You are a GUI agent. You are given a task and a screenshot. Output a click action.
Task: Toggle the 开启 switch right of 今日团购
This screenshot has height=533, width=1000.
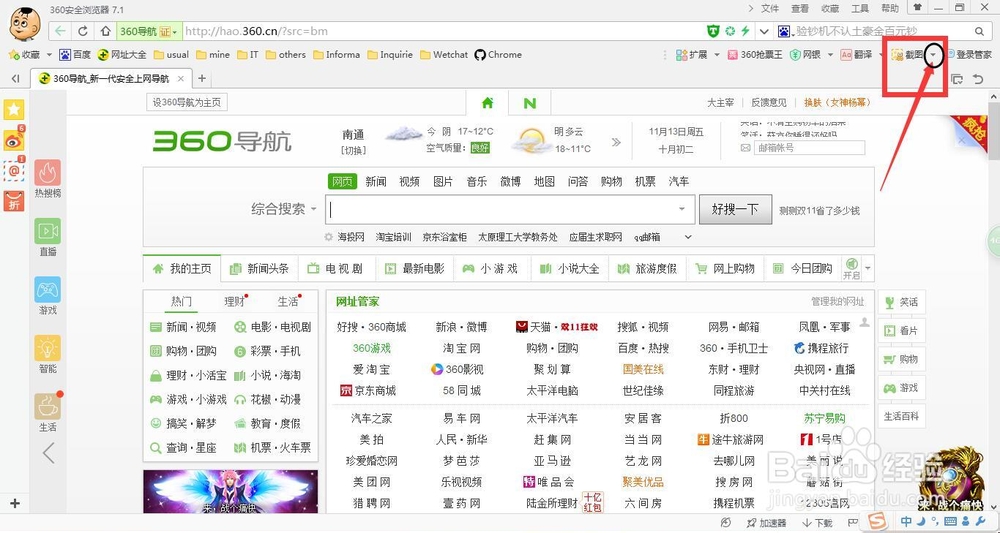click(x=851, y=268)
